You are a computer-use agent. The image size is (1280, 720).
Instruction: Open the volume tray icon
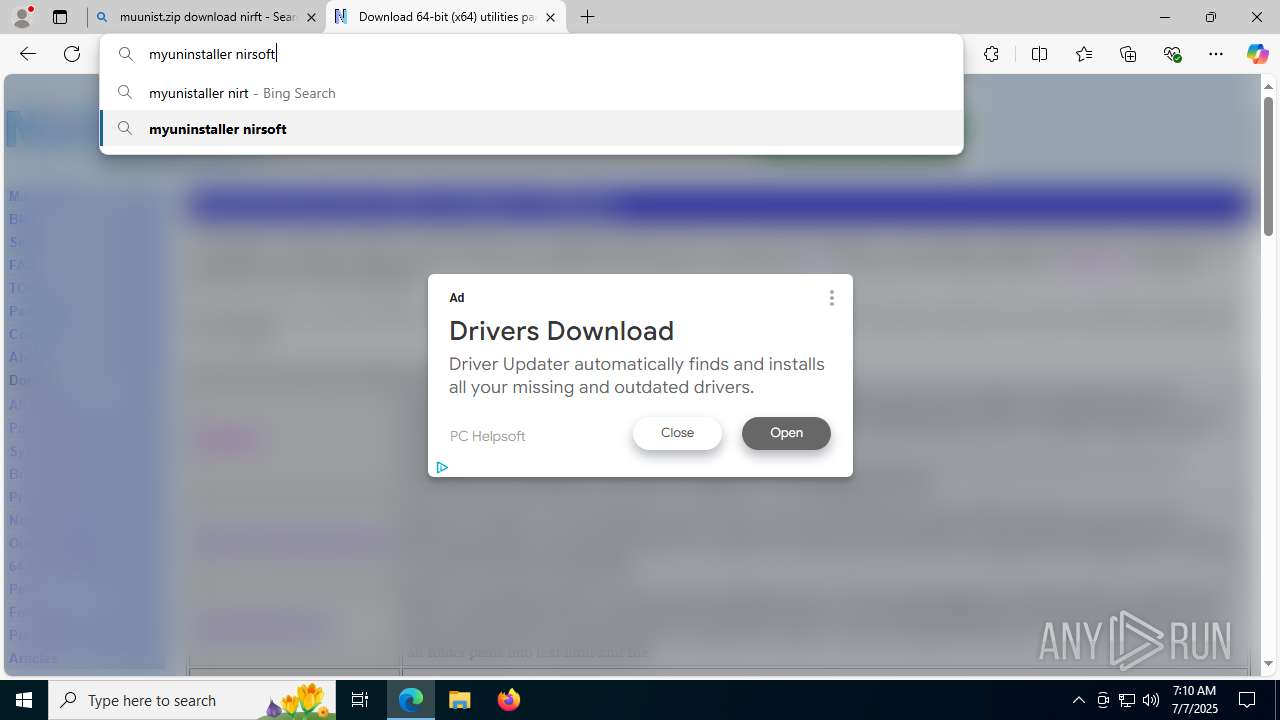pos(1151,700)
